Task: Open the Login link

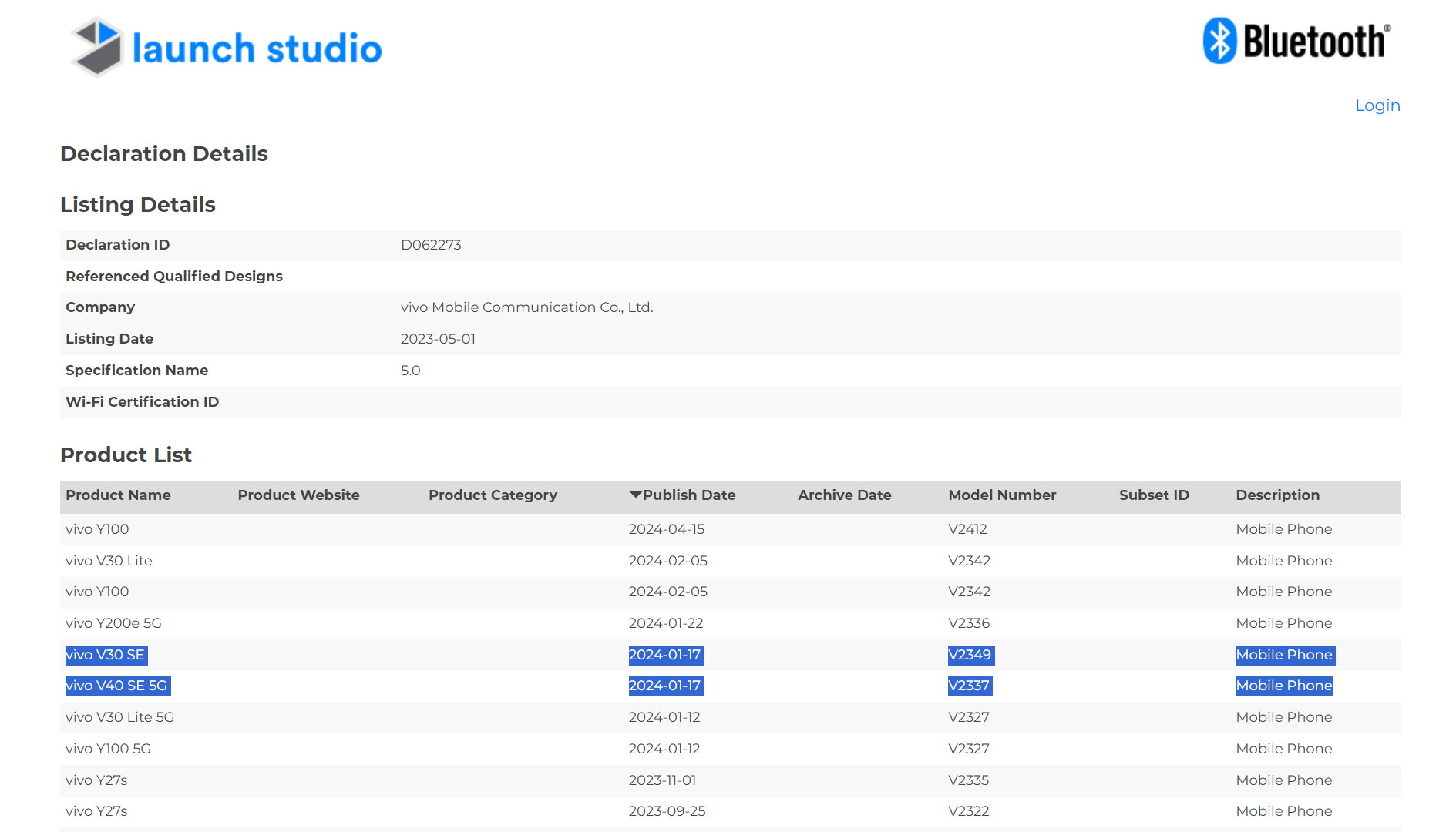Action: coord(1377,106)
